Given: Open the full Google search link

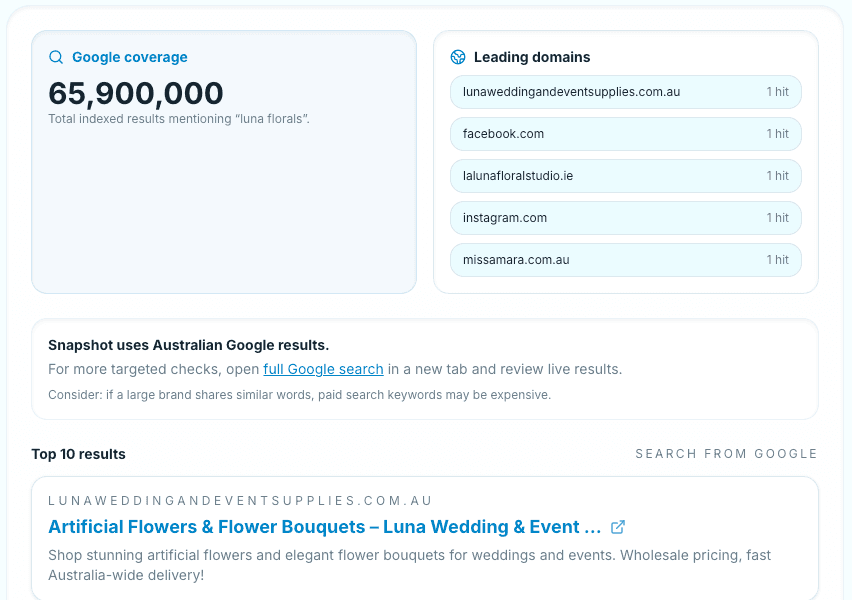Looking at the screenshot, I should coord(323,369).
